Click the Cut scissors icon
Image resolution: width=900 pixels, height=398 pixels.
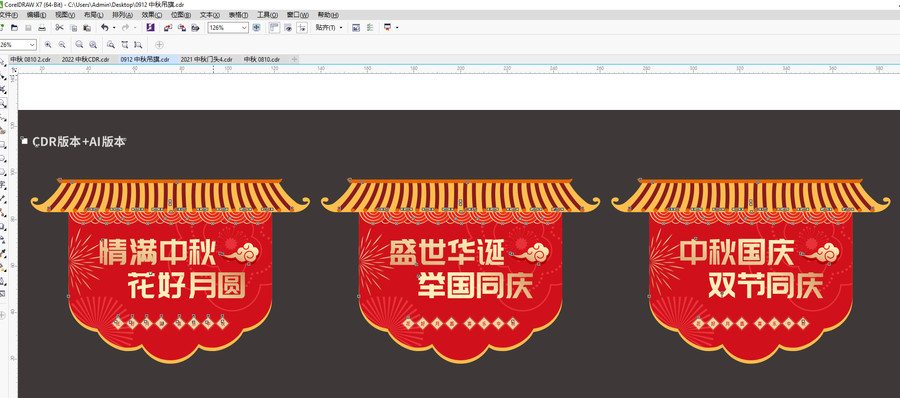tap(59, 28)
